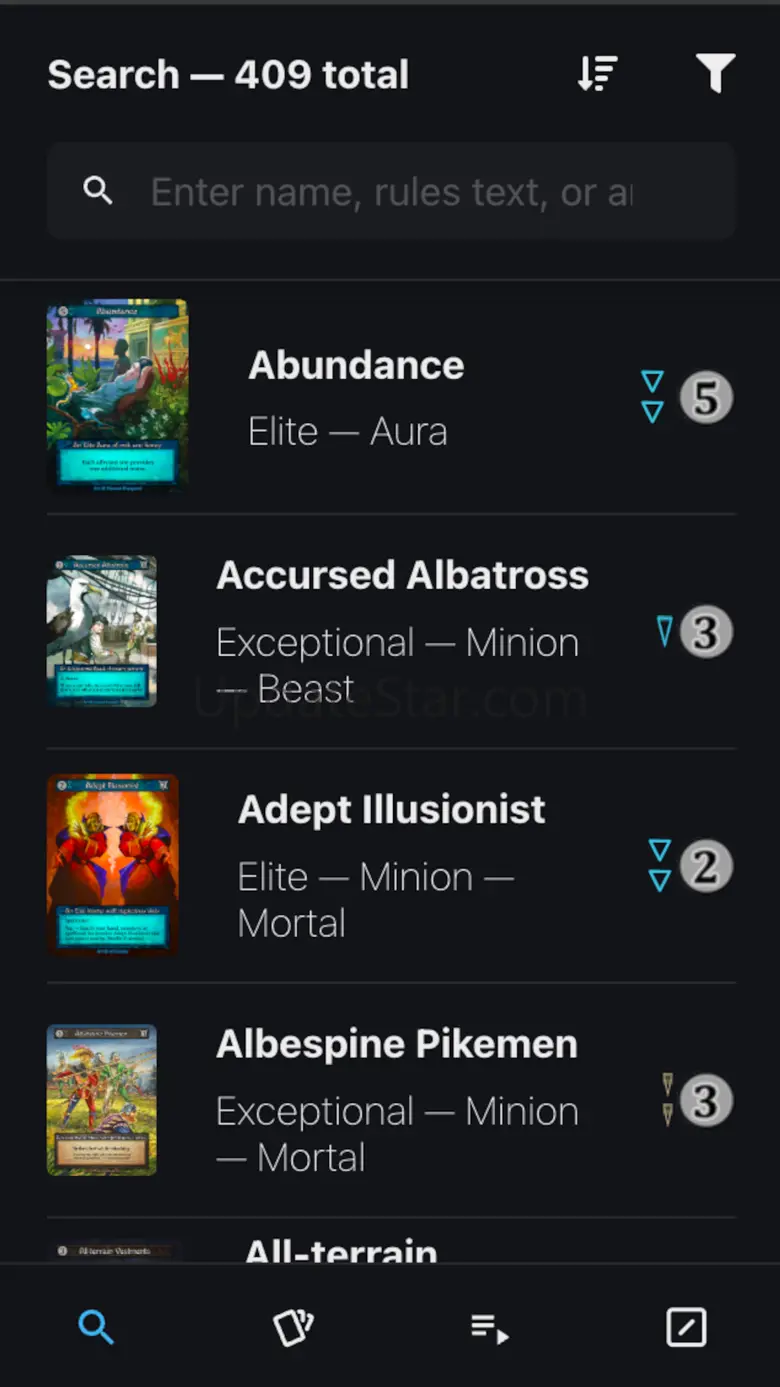Click the Albespine Pikemen cost 3 badge
The image size is (780, 1387).
(x=706, y=1101)
